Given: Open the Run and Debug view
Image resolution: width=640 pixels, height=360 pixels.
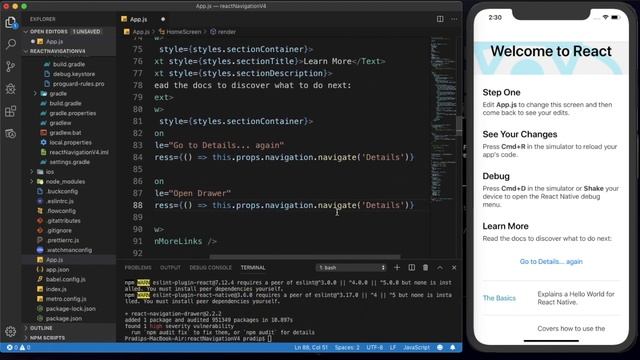Looking at the screenshot, I should click(11, 89).
